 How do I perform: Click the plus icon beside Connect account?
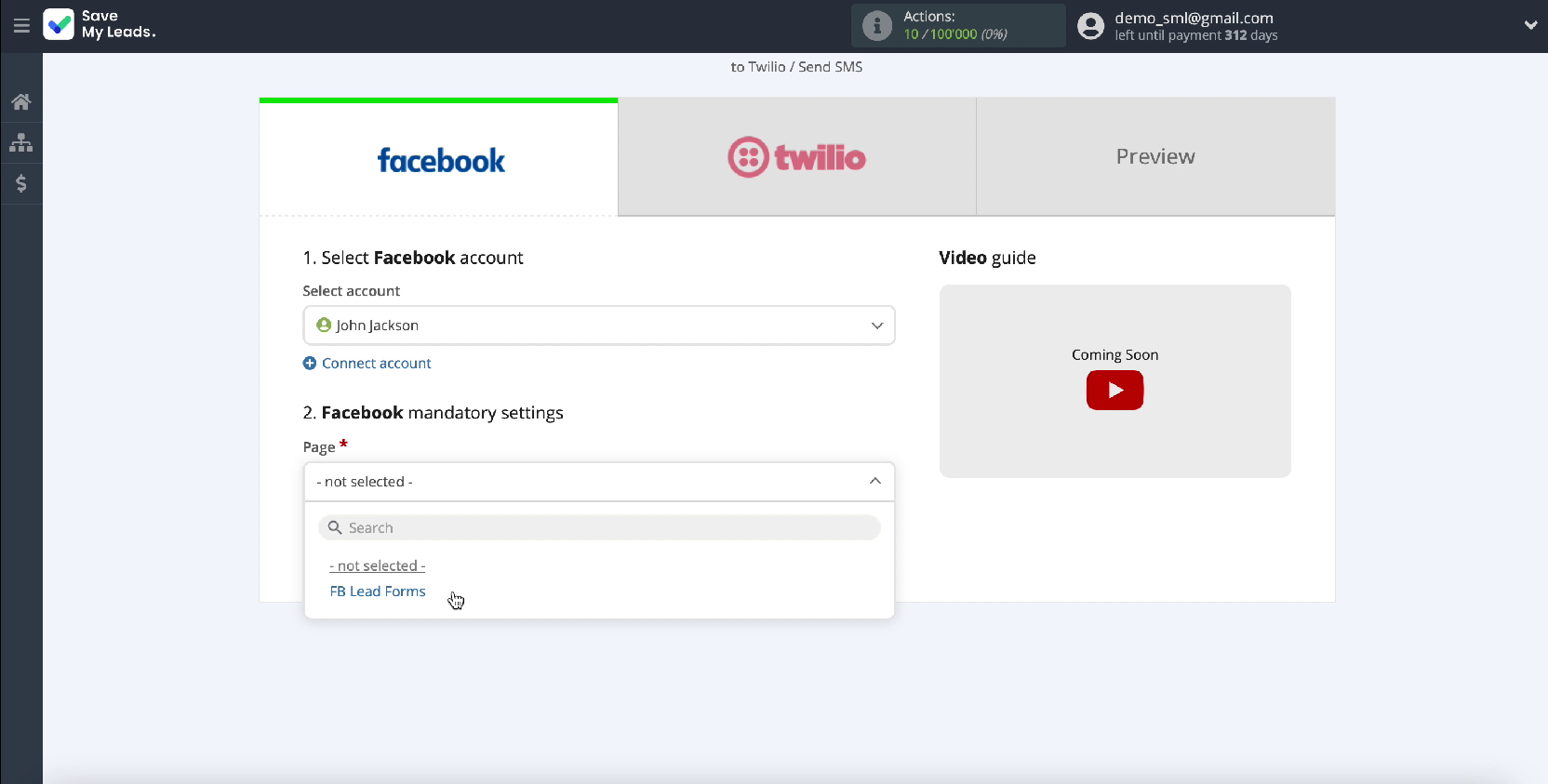coord(310,364)
